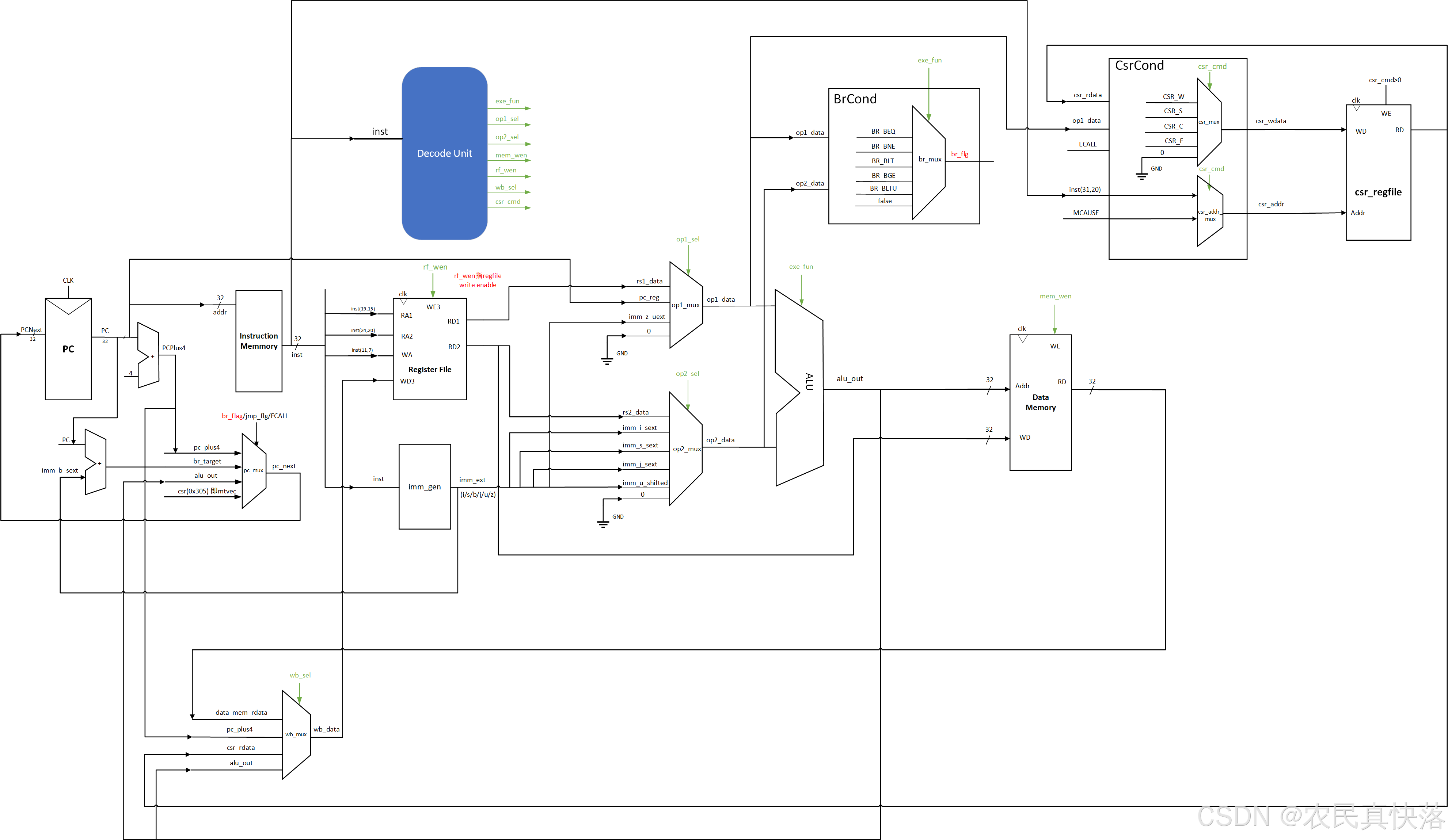The image size is (1448, 840).
Task: Click the csr_cmd>0 label
Action: click(x=1385, y=80)
